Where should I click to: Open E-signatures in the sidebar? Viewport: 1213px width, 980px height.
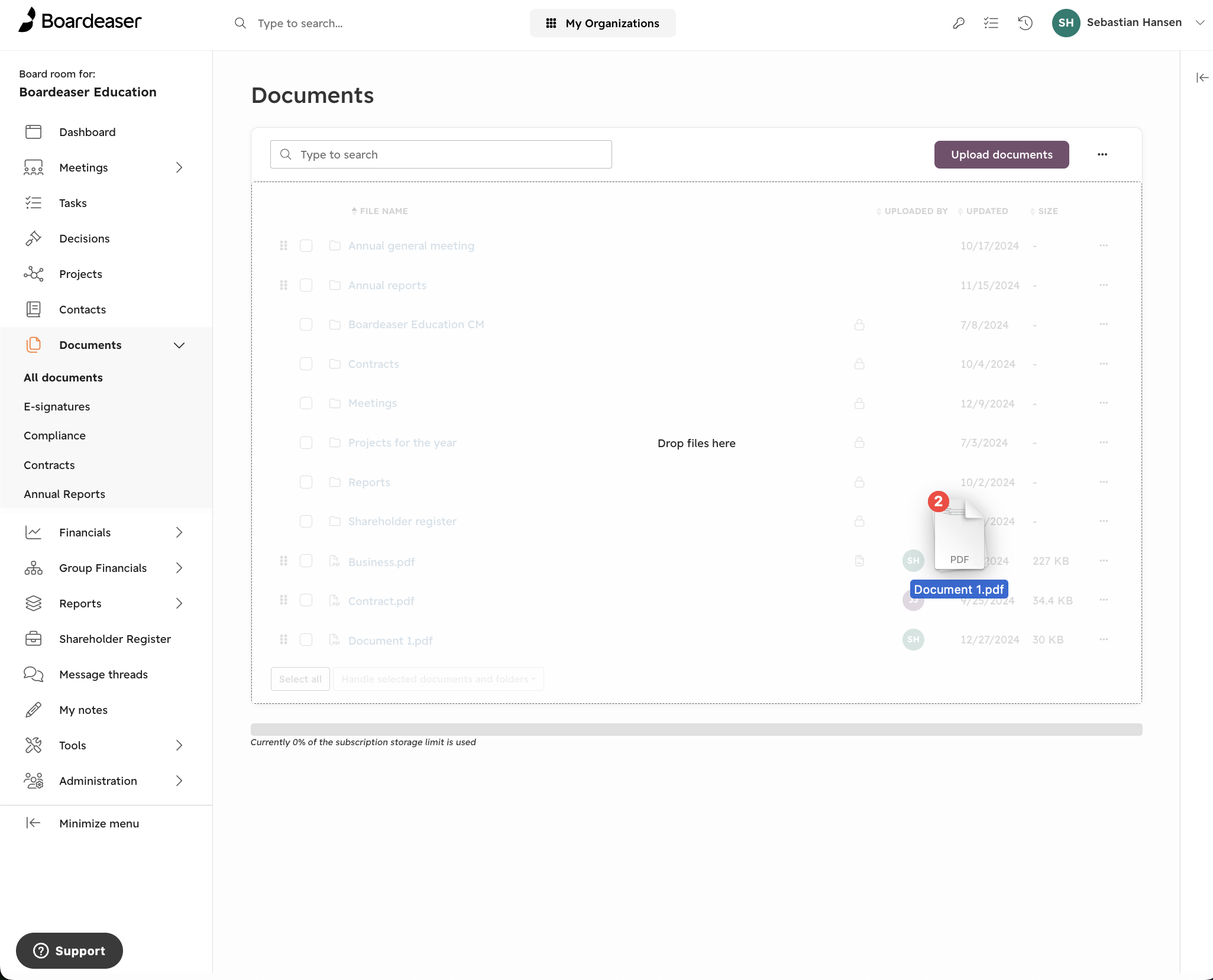(57, 406)
